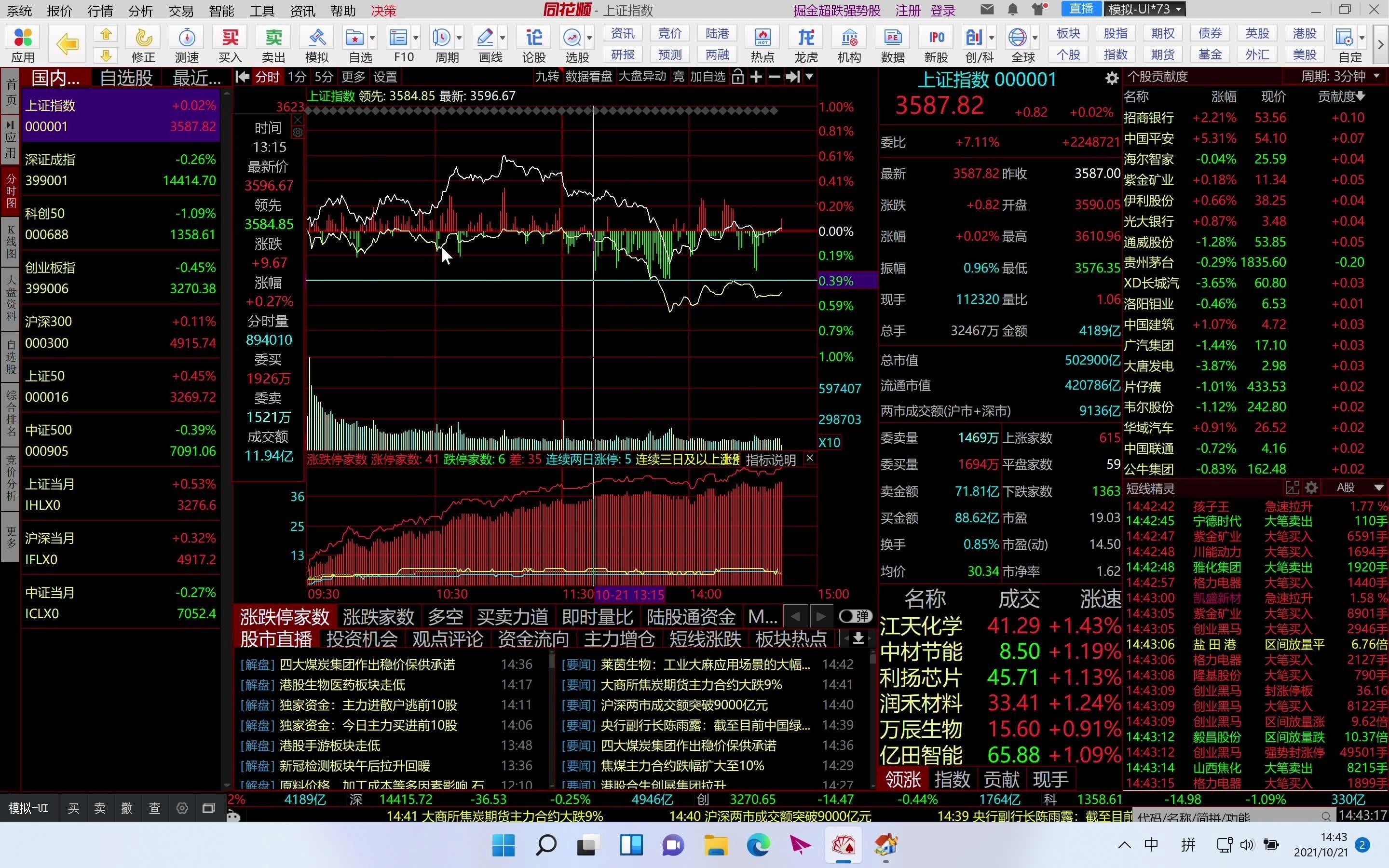Click the minus zoom-out icon in chart toolbar

(x=774, y=77)
